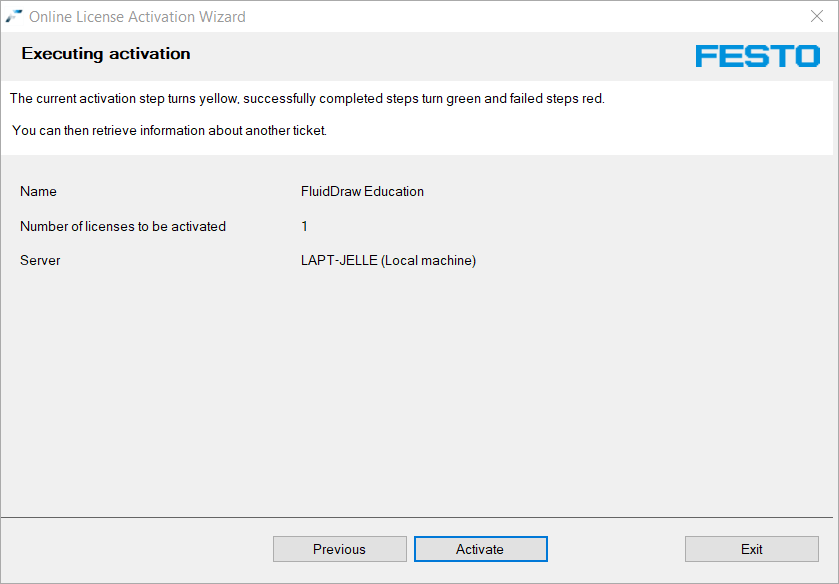Select the license count value 1

pyautogui.click(x=304, y=226)
